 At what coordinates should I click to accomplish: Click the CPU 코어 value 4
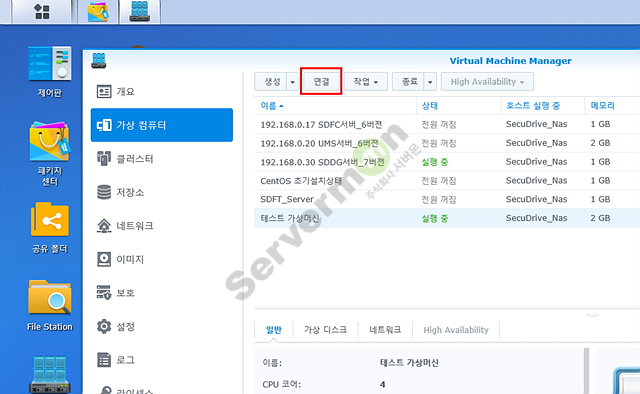click(382, 384)
